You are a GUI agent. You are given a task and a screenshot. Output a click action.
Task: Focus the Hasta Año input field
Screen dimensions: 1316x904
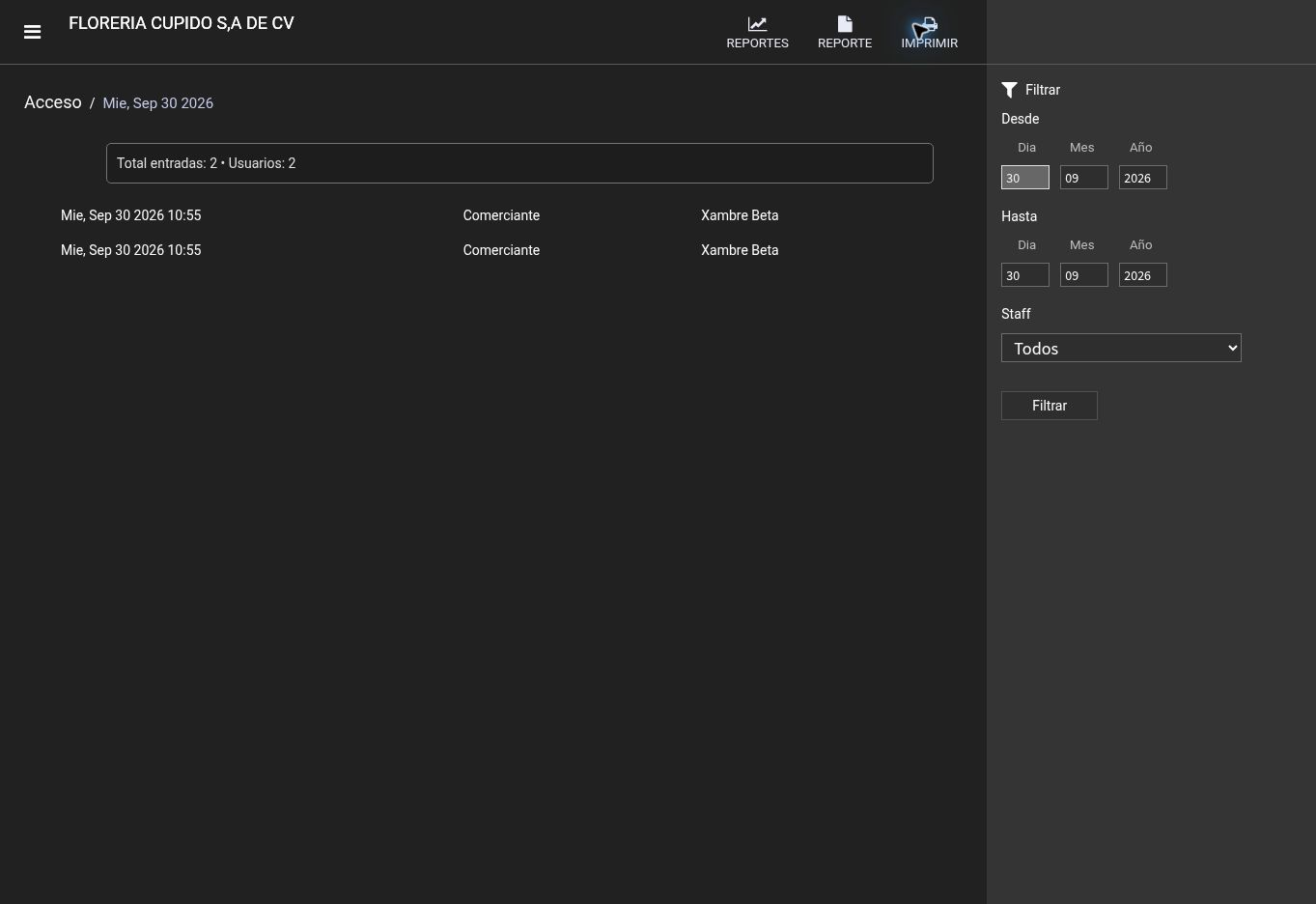[1143, 275]
